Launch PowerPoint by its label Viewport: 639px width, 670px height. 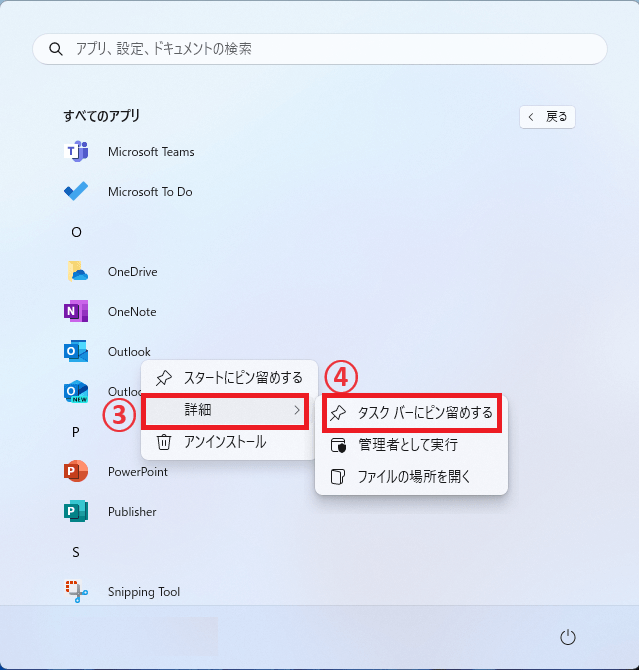click(138, 472)
